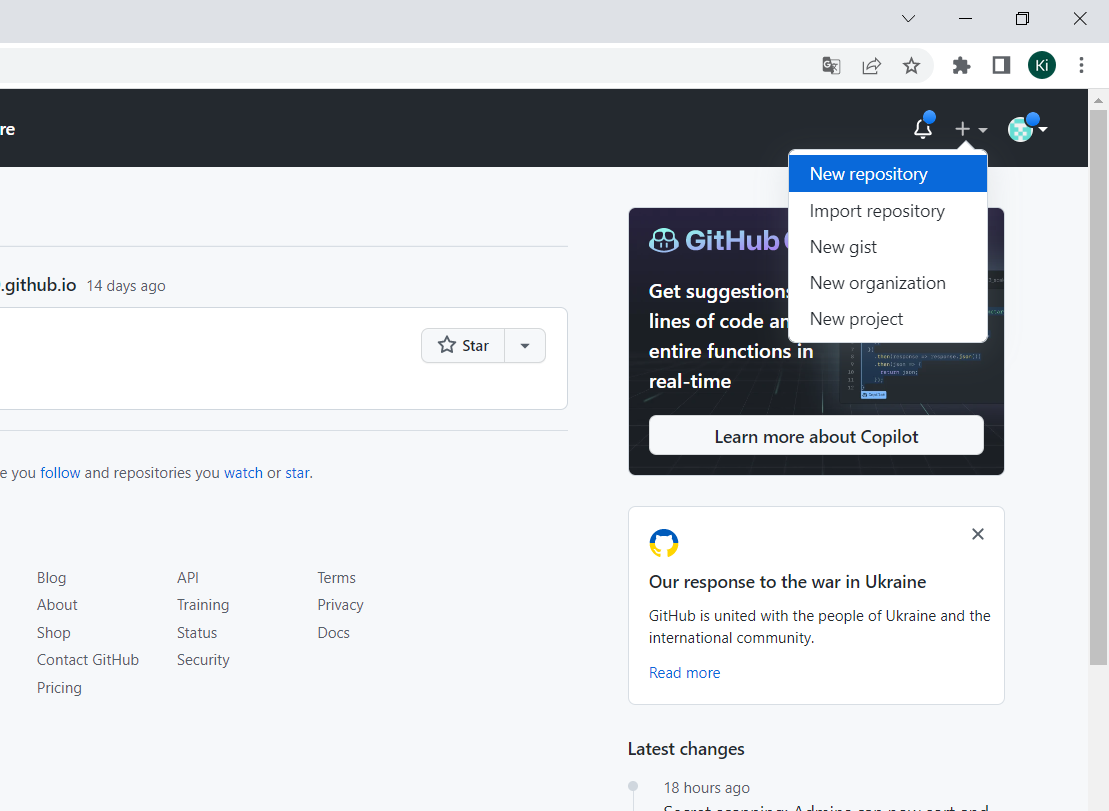
Task: Click Learn more about Copilot
Action: (815, 436)
